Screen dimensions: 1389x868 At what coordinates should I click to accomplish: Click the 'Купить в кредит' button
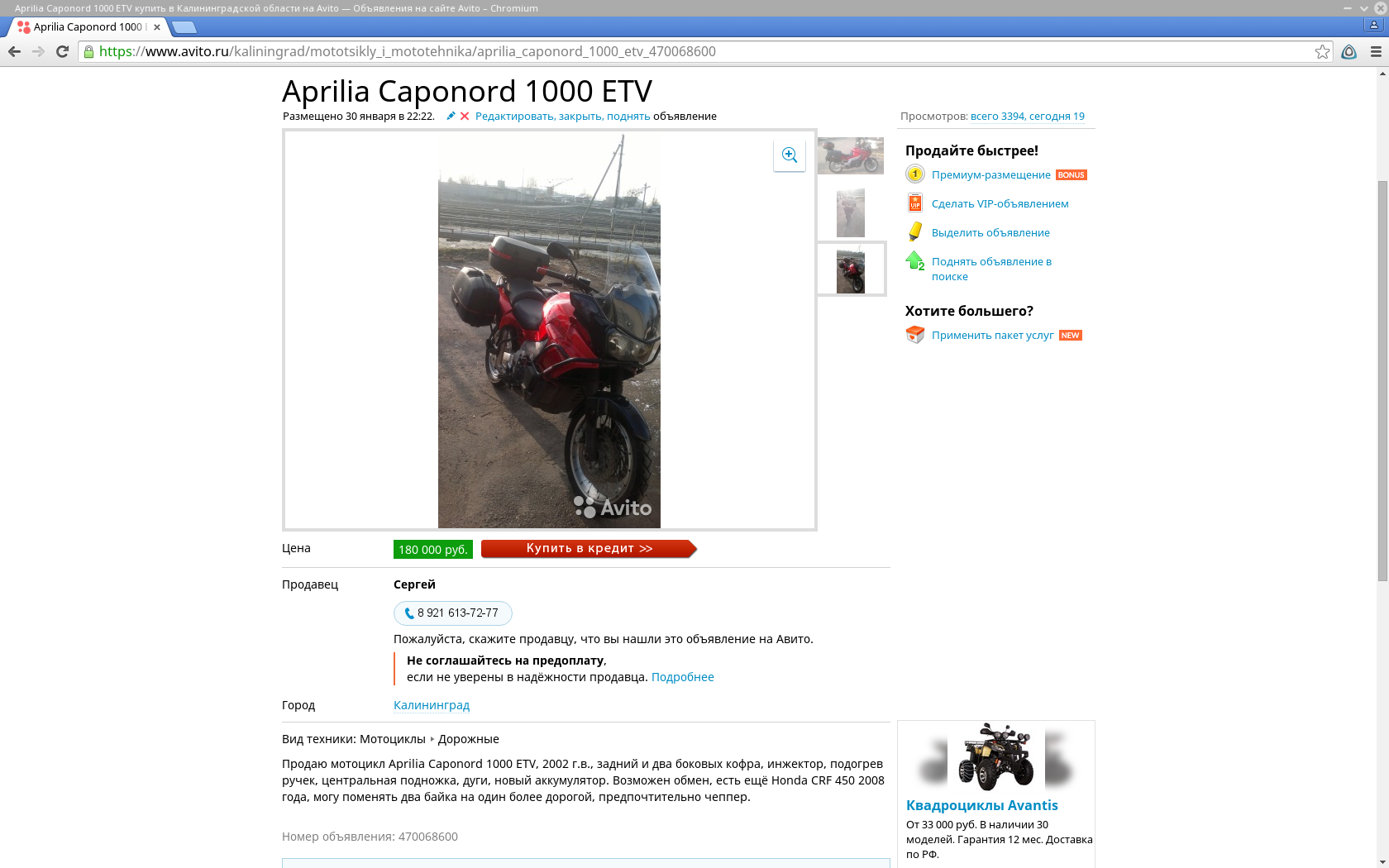click(x=589, y=549)
